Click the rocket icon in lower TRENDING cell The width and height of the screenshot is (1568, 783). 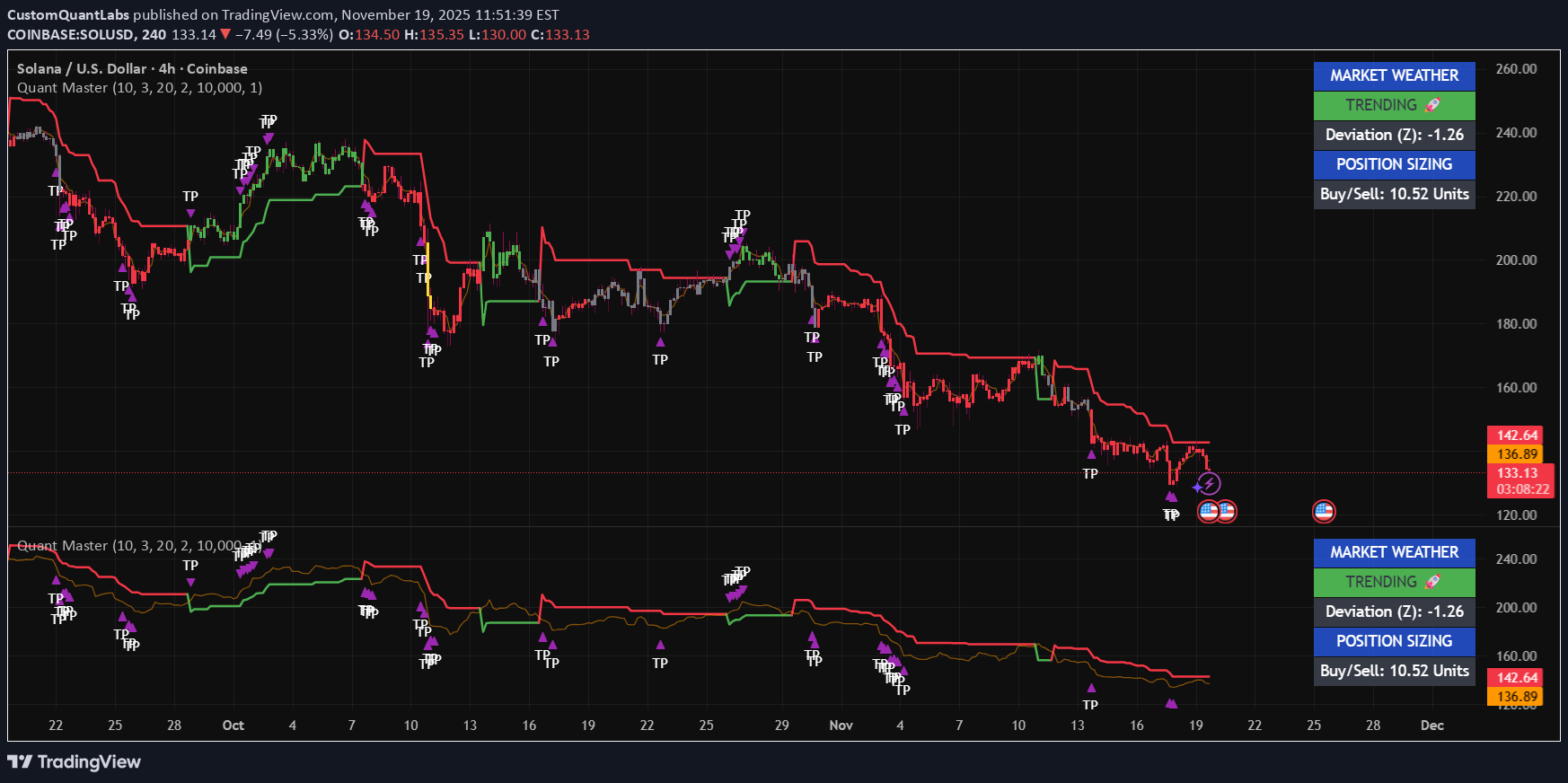pos(1433,582)
